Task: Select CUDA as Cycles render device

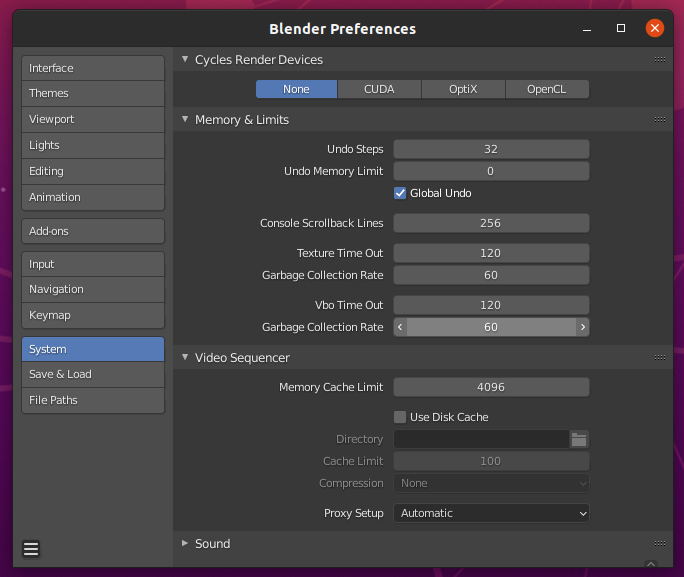Action: 379,89
